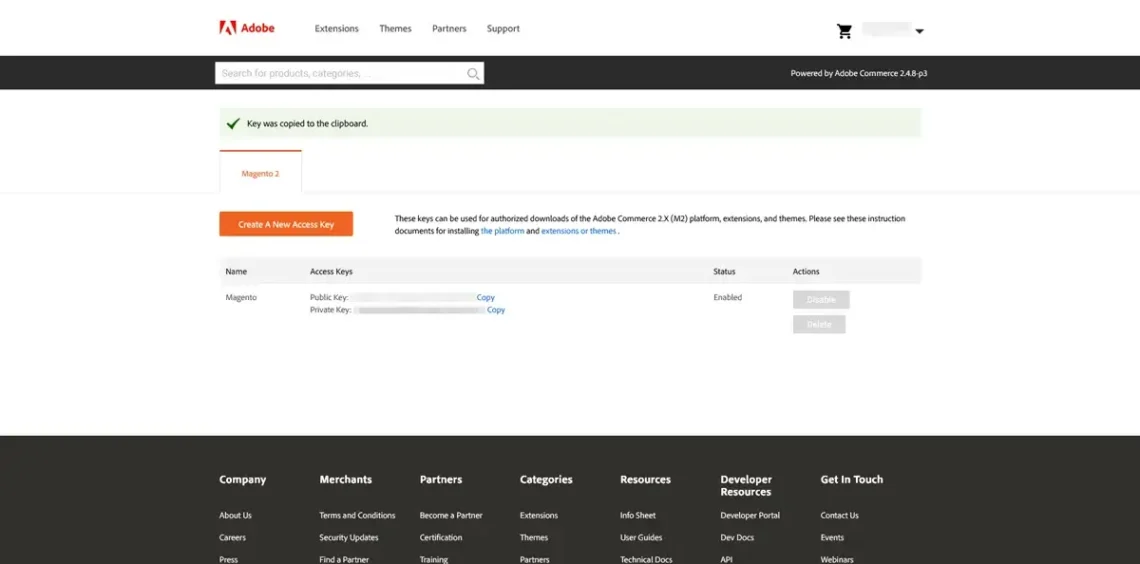This screenshot has height=564, width=1140.
Task: Open the shopping cart
Action: pos(844,31)
